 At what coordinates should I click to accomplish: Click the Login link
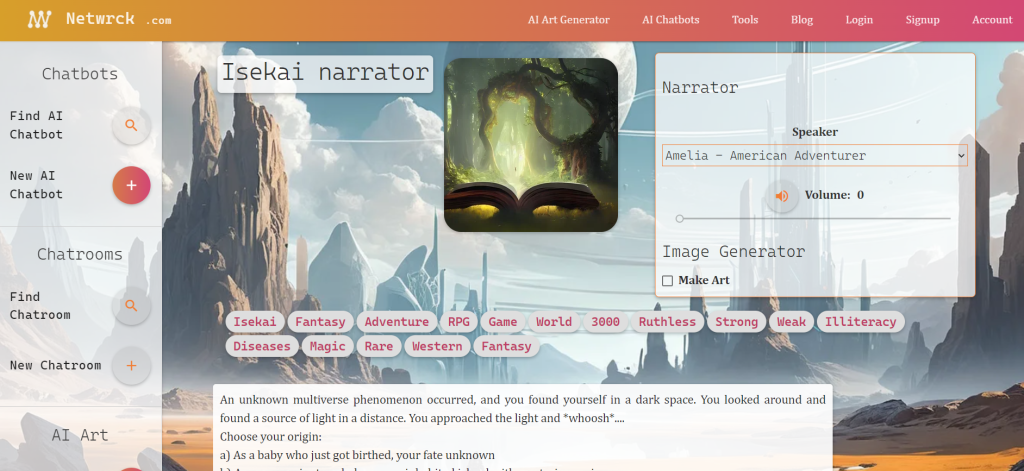[858, 20]
